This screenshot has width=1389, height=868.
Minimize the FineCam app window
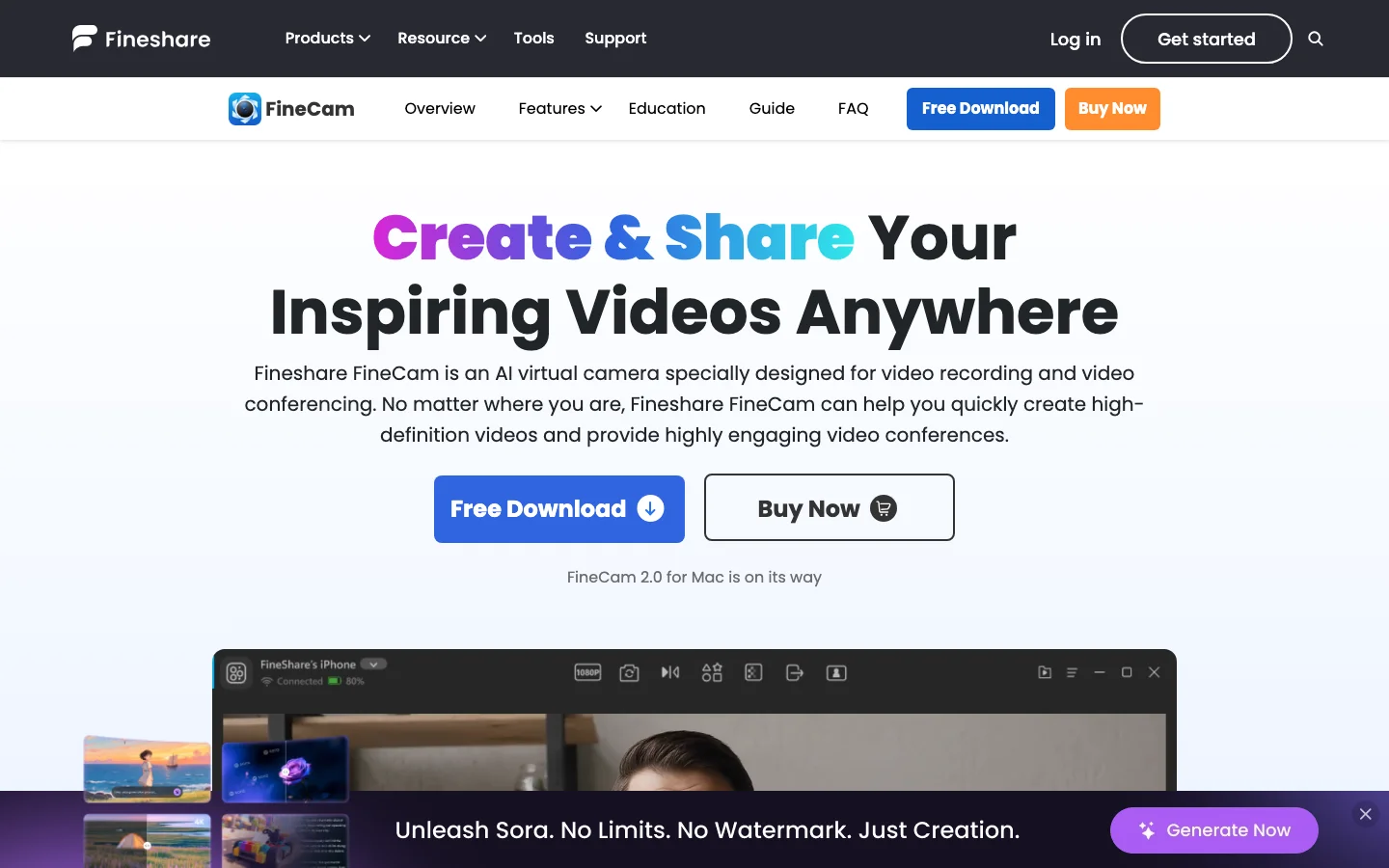click(1100, 672)
